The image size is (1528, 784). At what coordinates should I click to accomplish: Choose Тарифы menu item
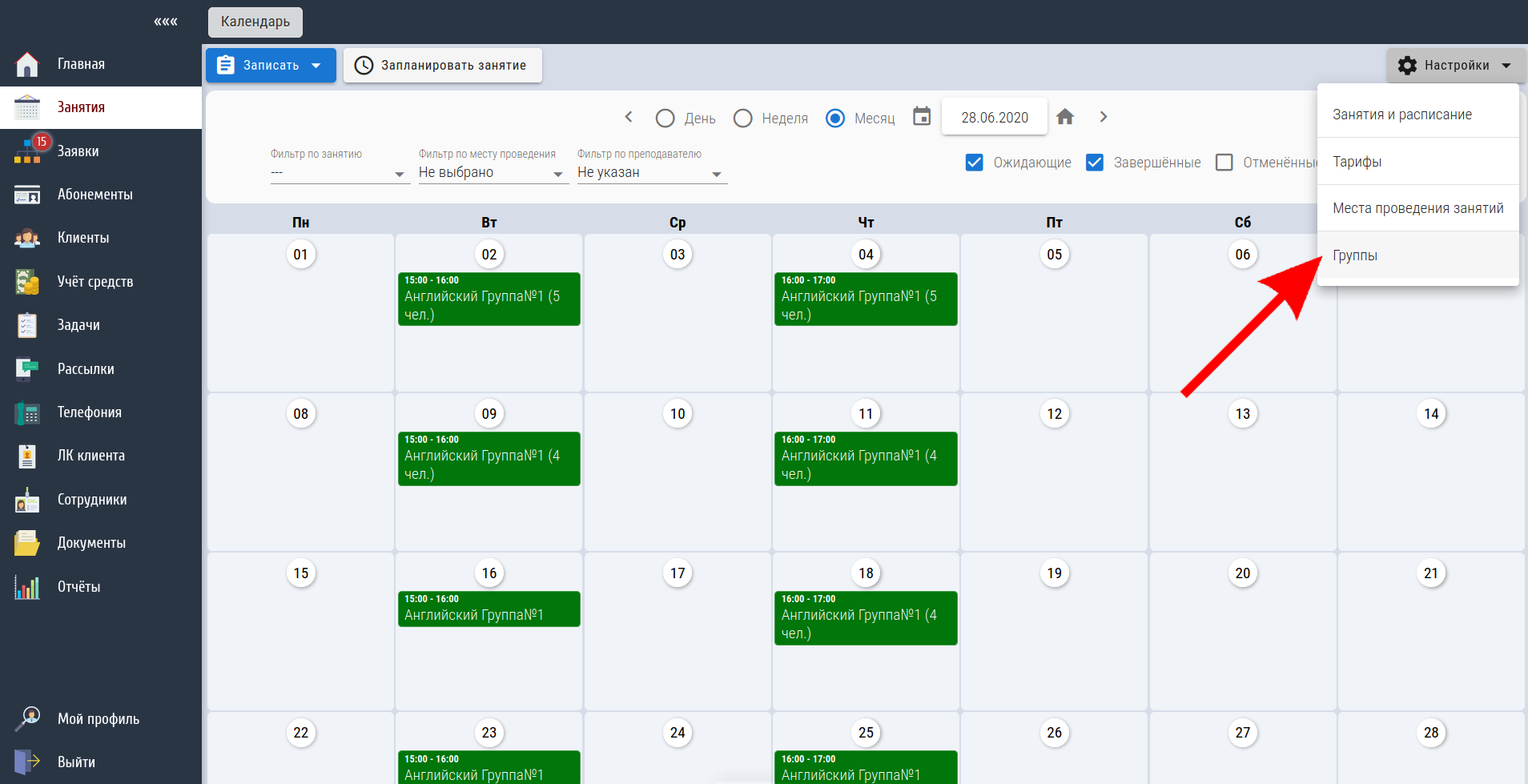(x=1418, y=162)
